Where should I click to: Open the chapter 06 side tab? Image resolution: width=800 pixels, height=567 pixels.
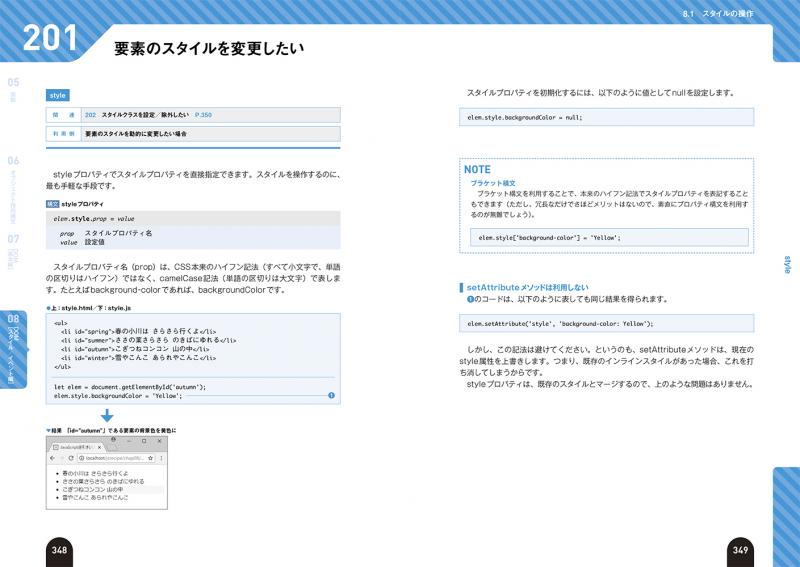pyautogui.click(x=13, y=189)
